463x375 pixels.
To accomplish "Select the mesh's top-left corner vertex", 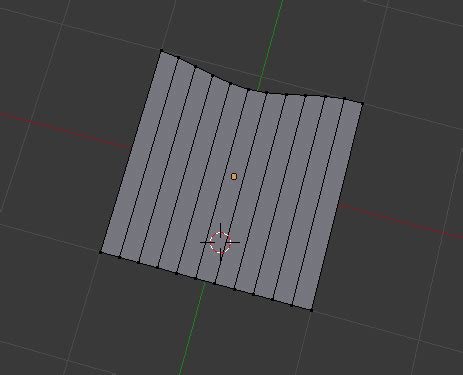I will [162, 51].
